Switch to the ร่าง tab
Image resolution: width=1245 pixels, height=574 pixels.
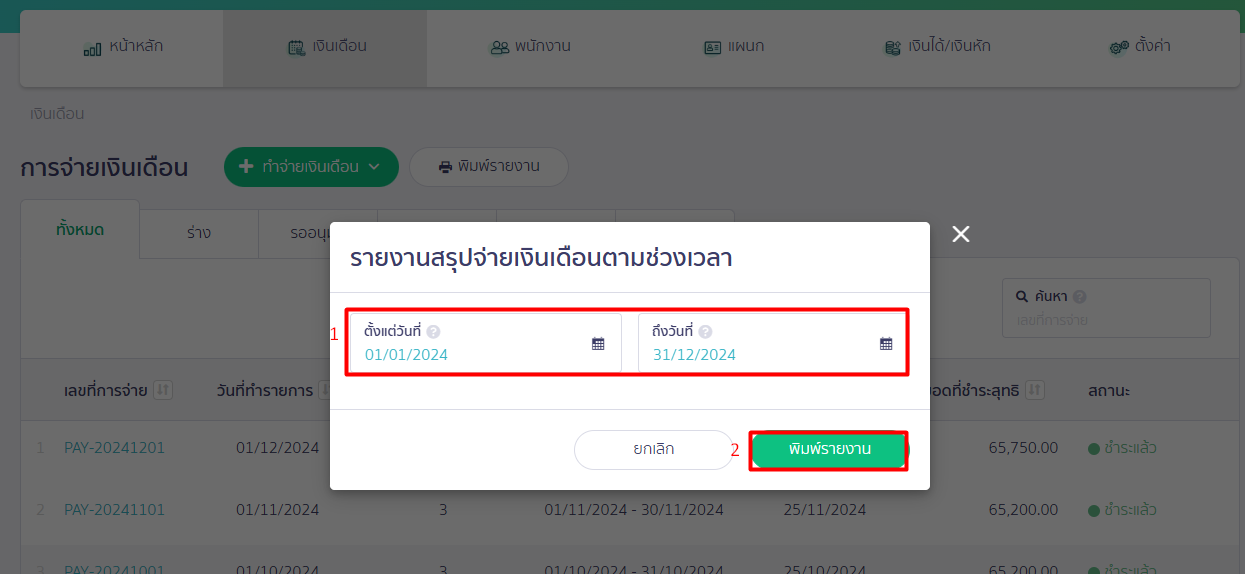point(198,233)
